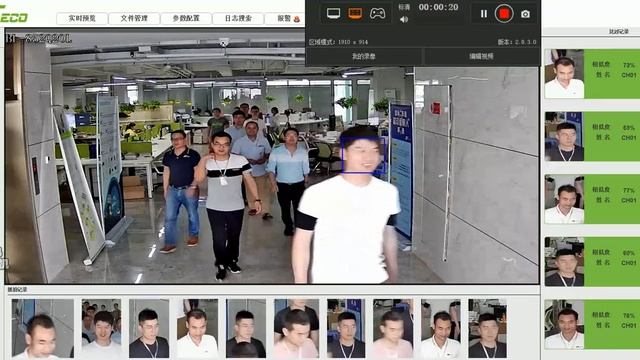Stop recording with the red button

tap(504, 14)
